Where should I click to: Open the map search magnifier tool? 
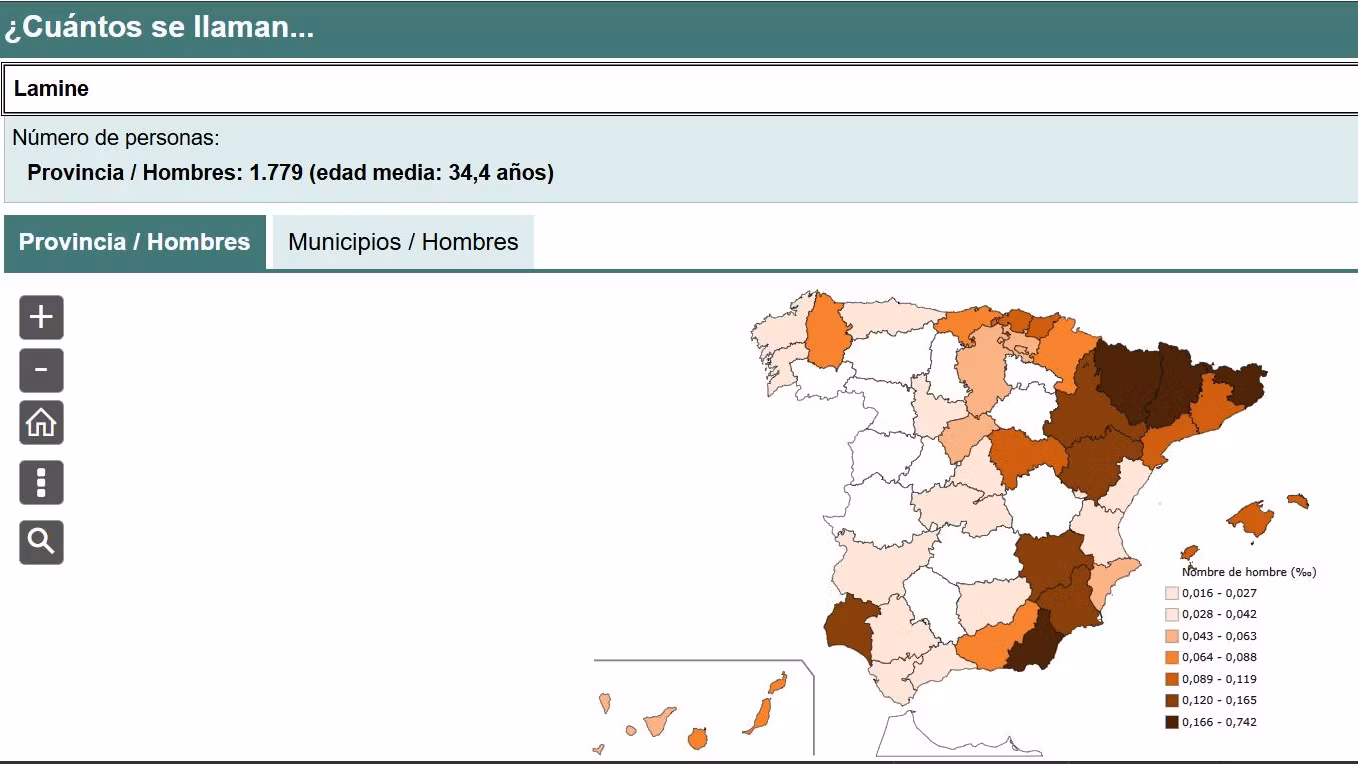(x=41, y=542)
